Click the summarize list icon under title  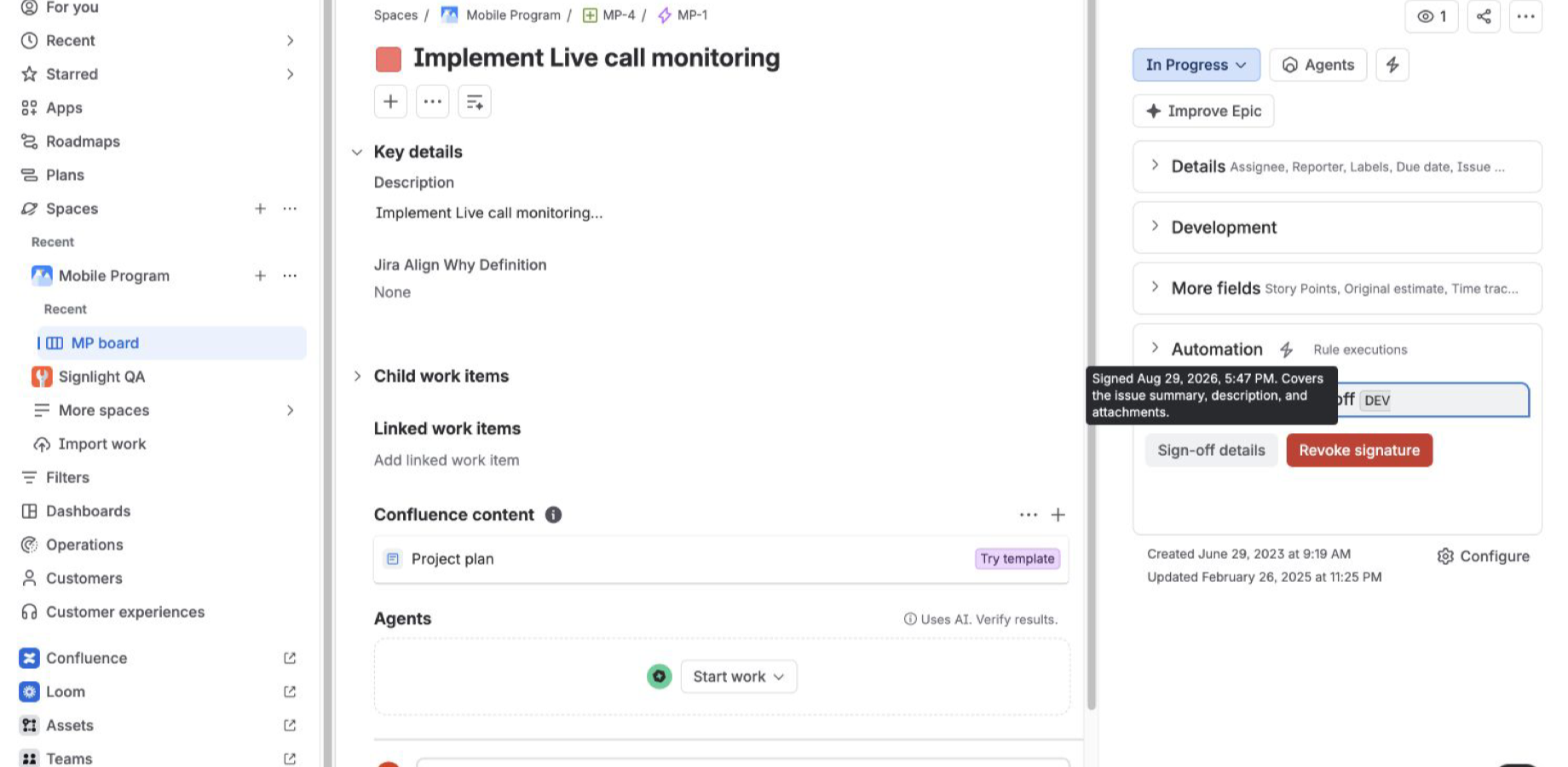[475, 102]
